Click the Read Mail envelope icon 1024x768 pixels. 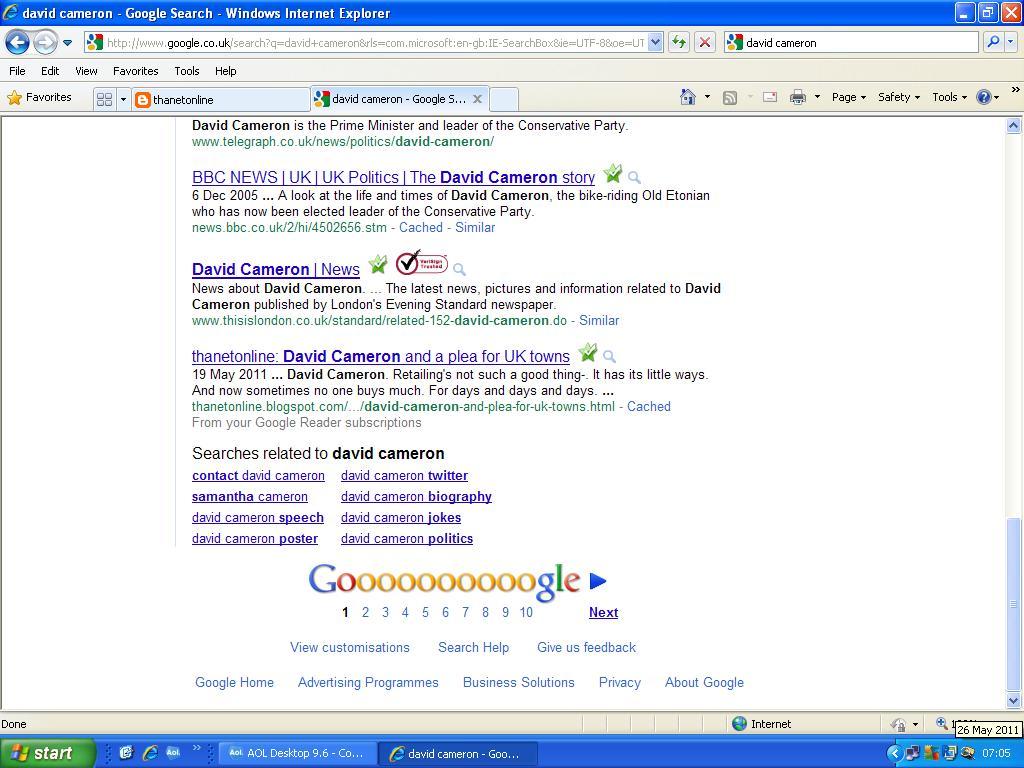pos(770,97)
